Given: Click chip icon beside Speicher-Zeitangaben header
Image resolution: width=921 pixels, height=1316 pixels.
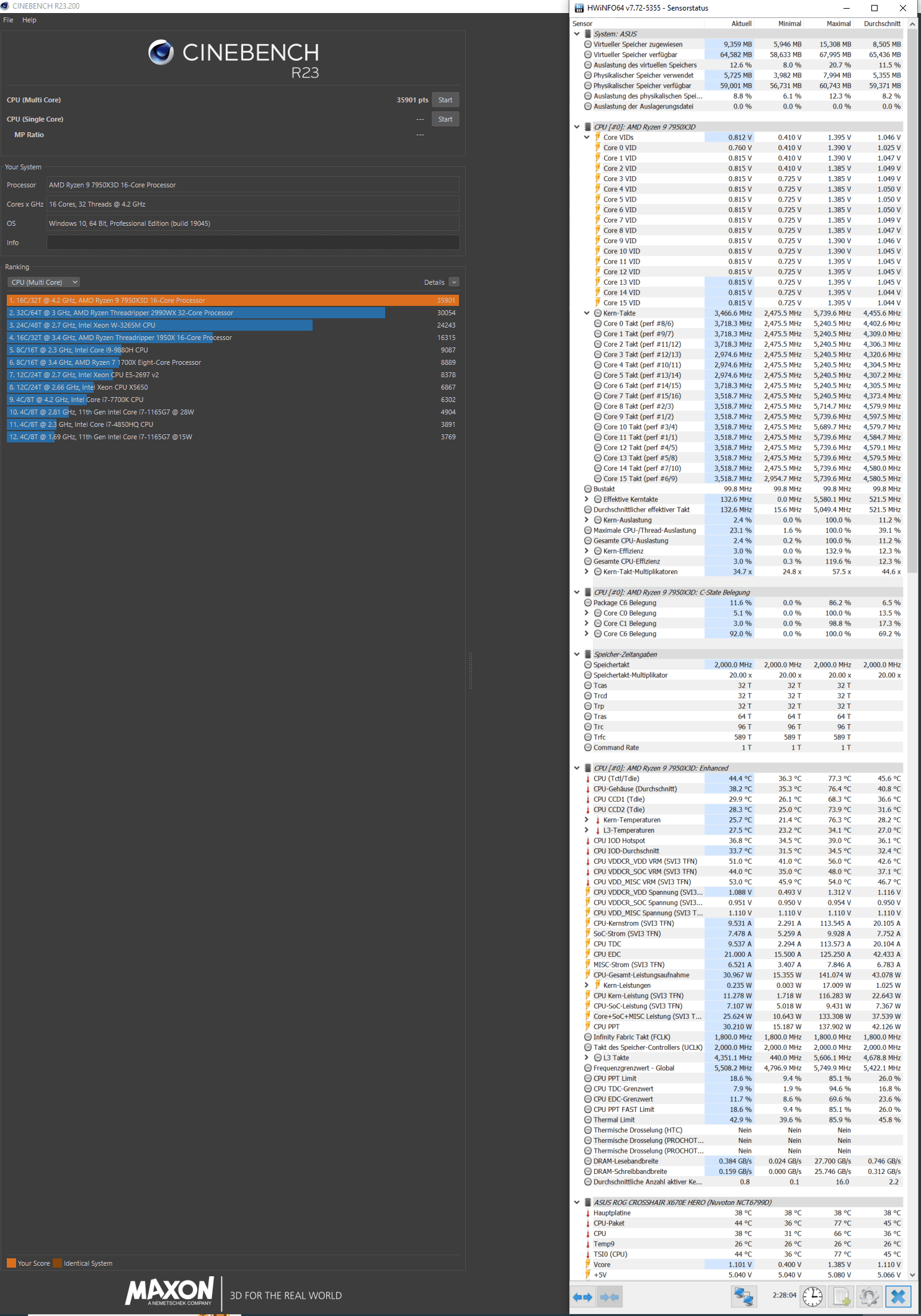Looking at the screenshot, I should coord(588,654).
